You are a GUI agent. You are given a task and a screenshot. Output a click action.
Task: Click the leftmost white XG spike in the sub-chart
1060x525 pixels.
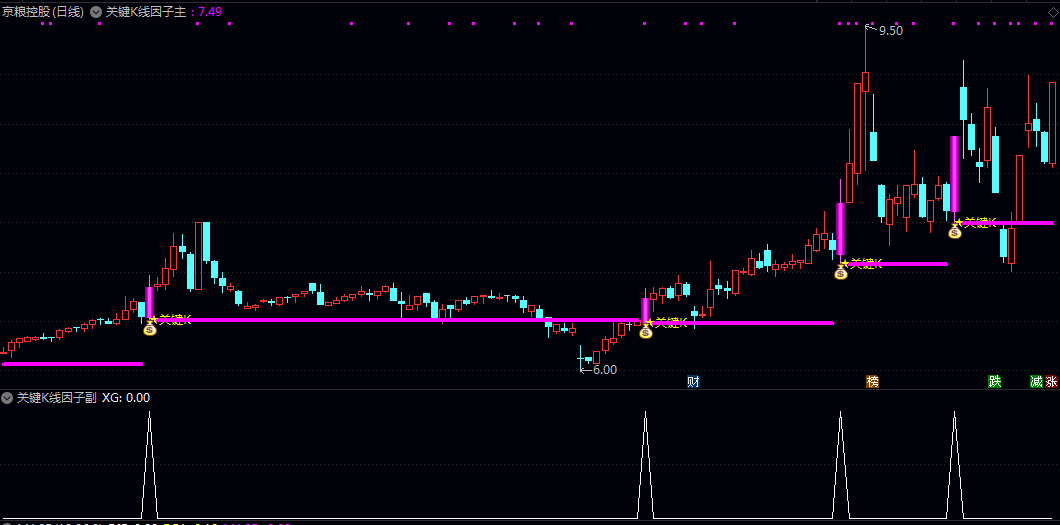(149, 465)
